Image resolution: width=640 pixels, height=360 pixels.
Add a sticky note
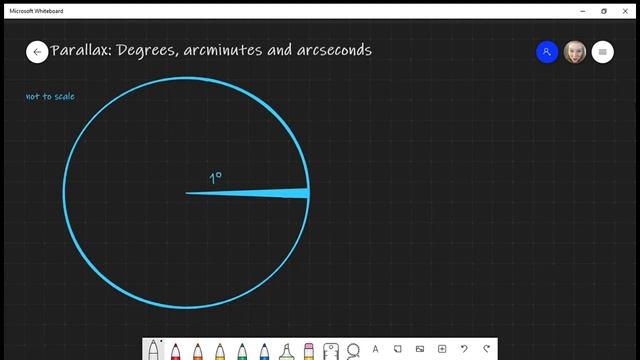(398, 349)
